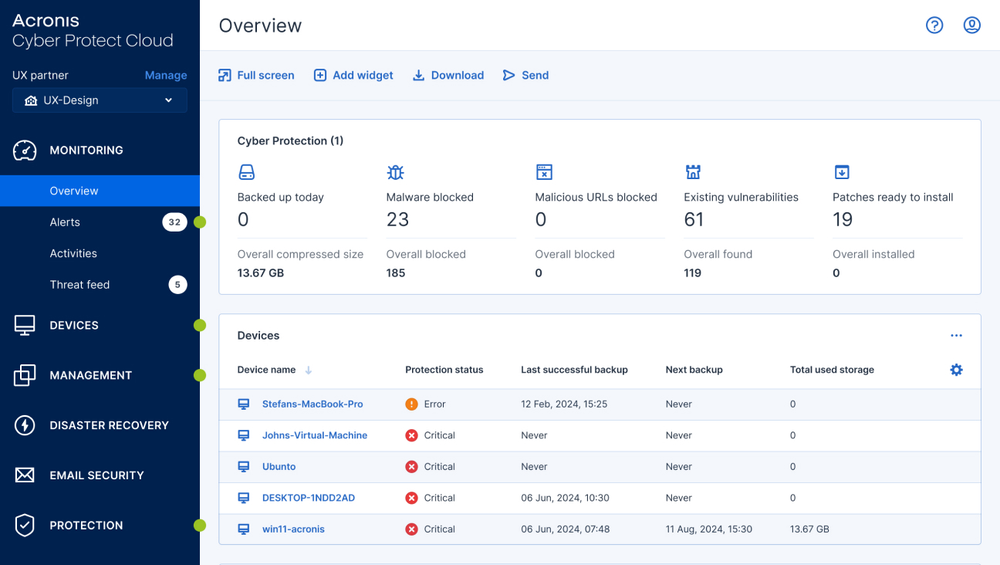Click the Patches ready to install icon

[842, 172]
